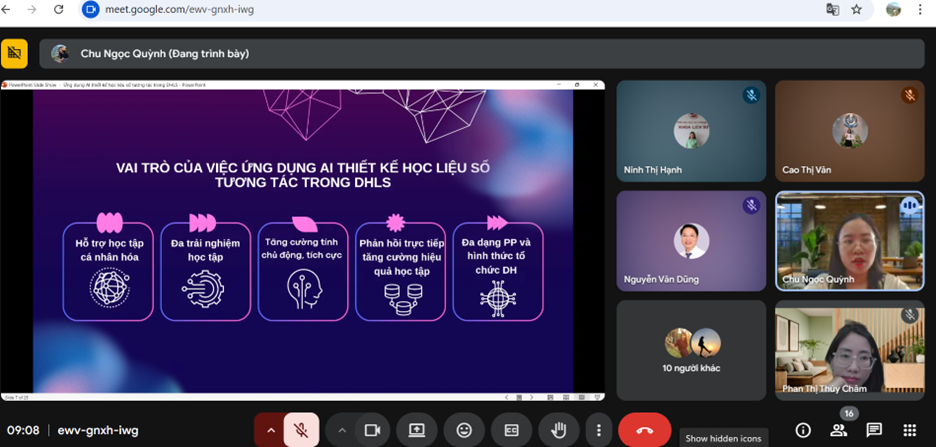Select the '10 người khác' participants tile
The height and width of the screenshot is (447, 936).
[x=691, y=350]
